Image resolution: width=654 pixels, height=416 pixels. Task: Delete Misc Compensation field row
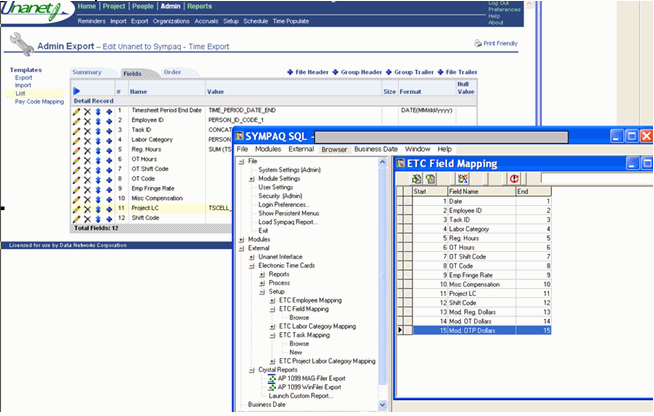(87, 199)
